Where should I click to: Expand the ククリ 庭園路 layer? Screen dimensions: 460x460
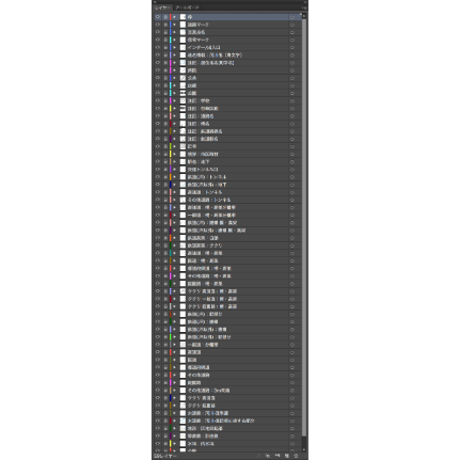click(x=175, y=406)
